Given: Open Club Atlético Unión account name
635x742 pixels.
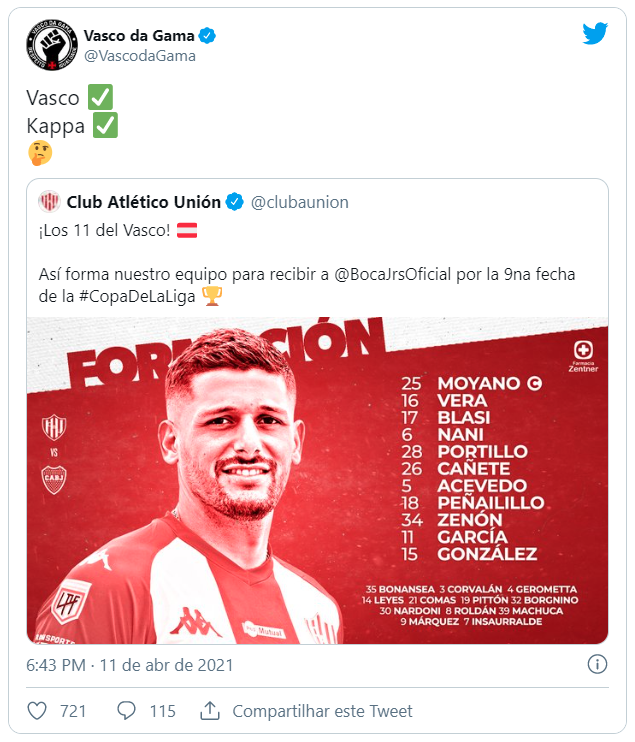Looking at the screenshot, I should point(145,202).
